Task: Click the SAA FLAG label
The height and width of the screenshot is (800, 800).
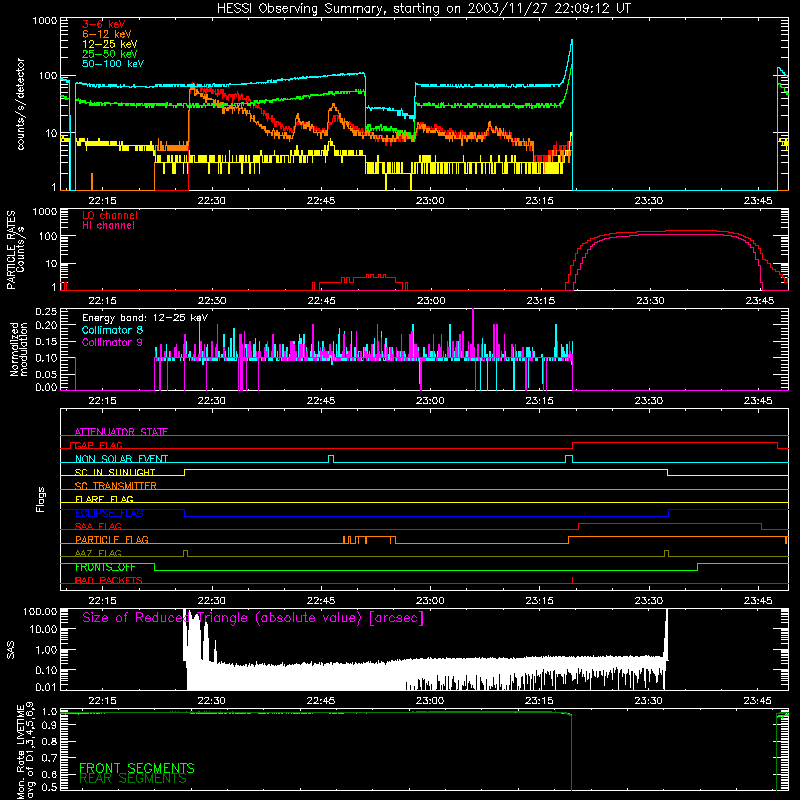Action: click(98, 527)
